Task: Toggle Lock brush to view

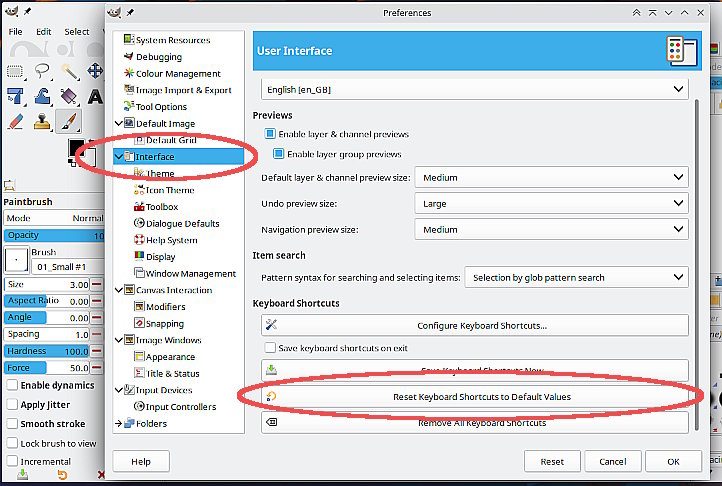Action: pyautogui.click(x=13, y=443)
